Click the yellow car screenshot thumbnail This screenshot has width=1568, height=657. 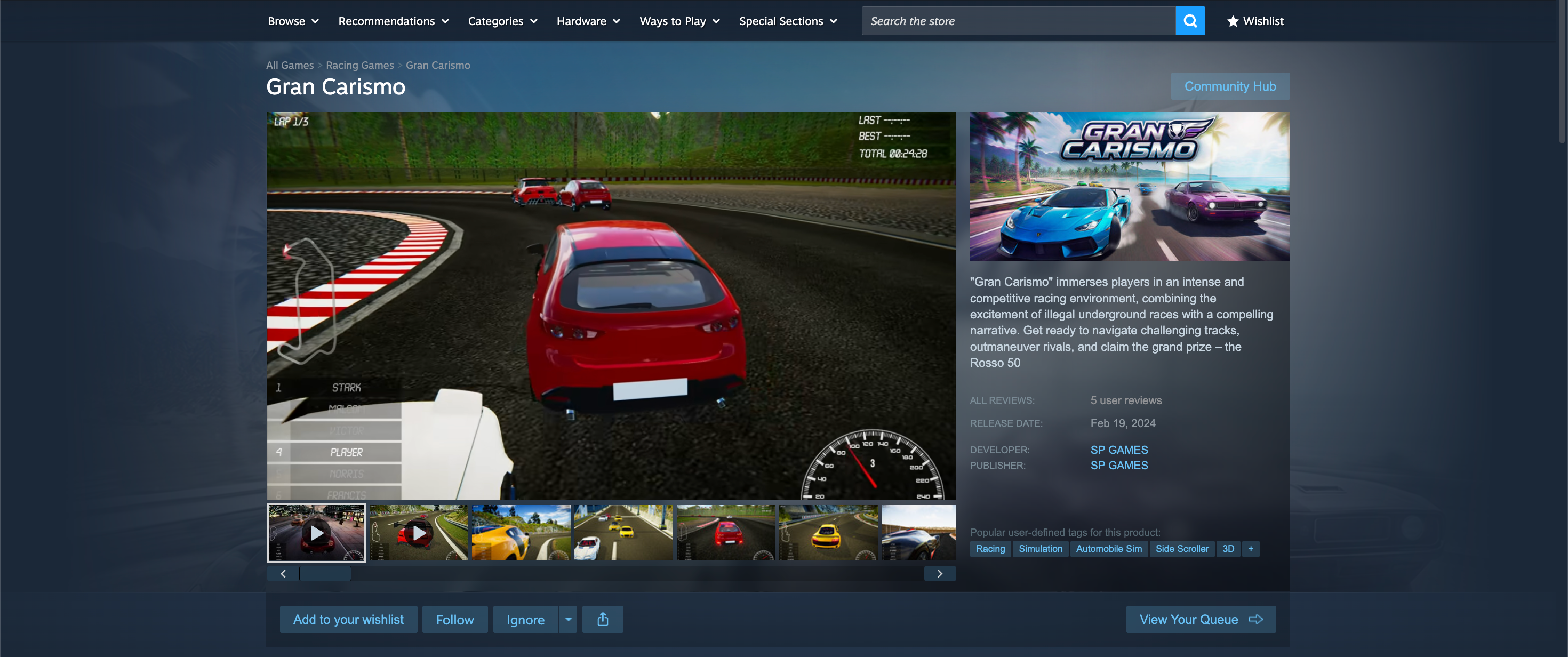[x=521, y=533]
